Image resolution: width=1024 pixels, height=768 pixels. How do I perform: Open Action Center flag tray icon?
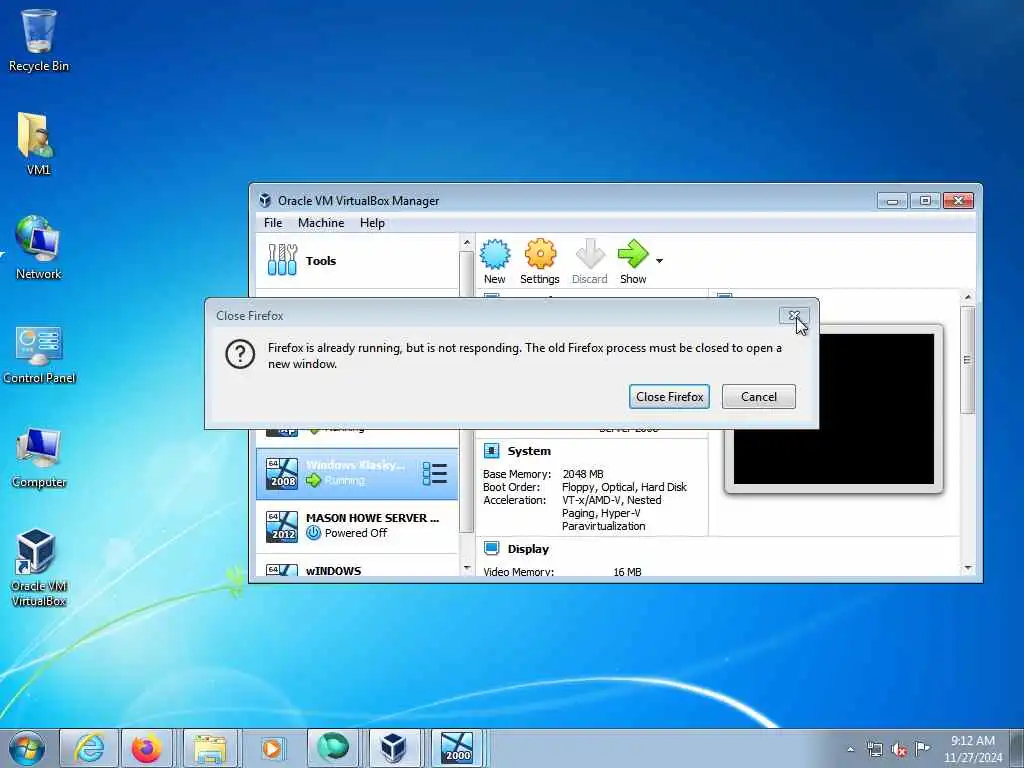click(922, 748)
